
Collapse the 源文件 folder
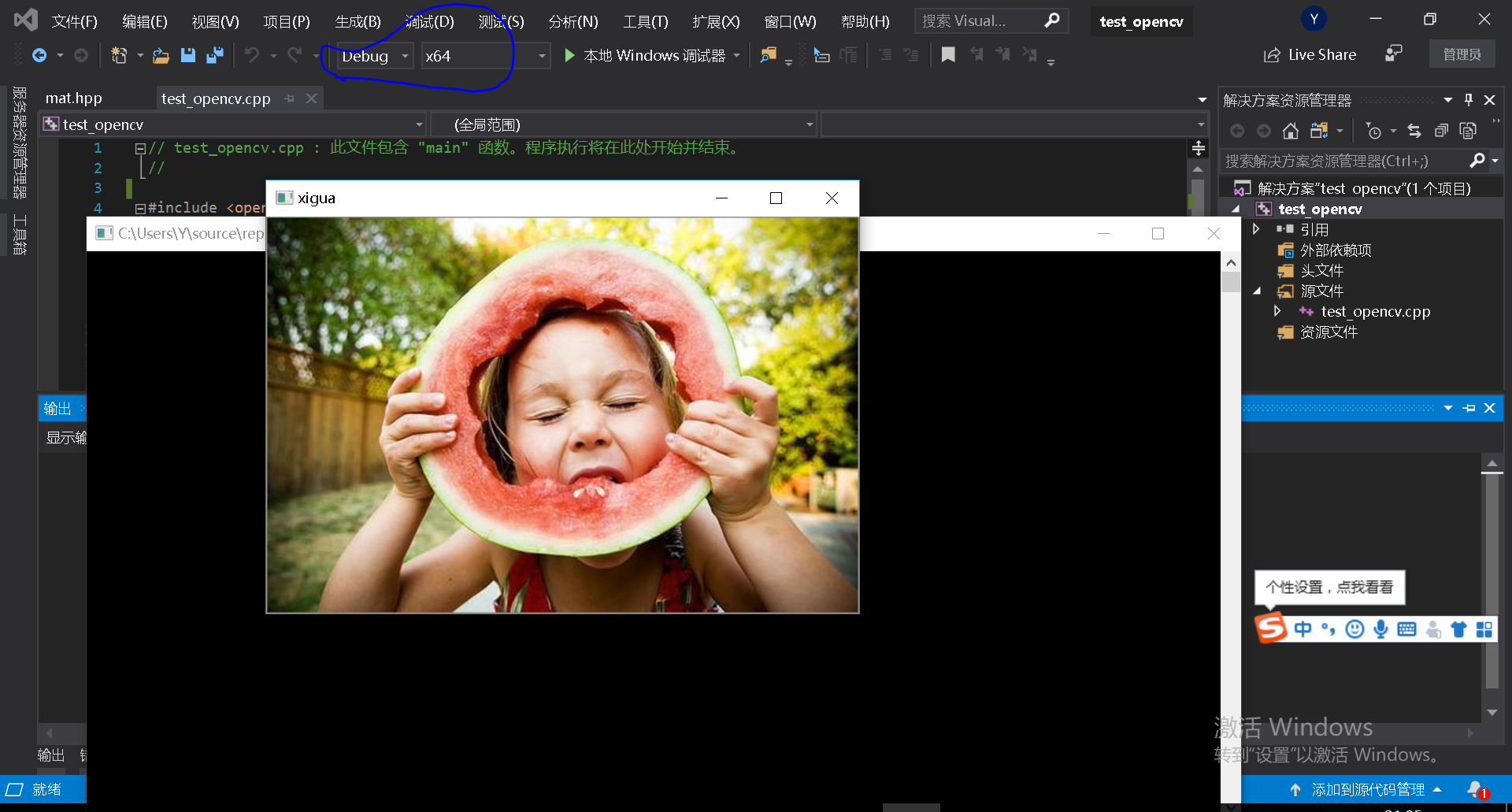[1258, 291]
